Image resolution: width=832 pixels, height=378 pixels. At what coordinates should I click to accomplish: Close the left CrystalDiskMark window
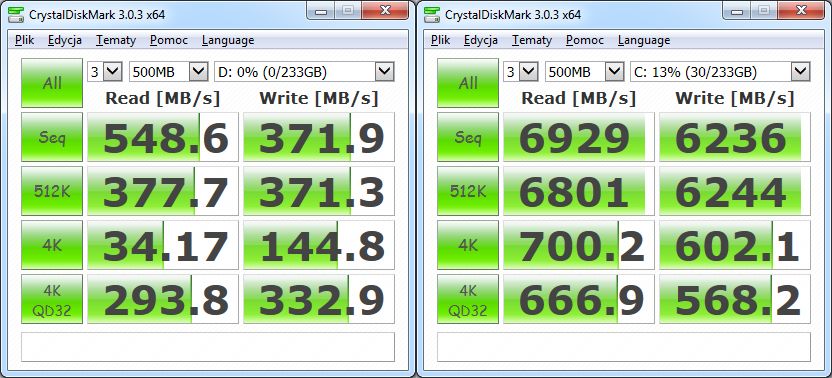tap(386, 10)
